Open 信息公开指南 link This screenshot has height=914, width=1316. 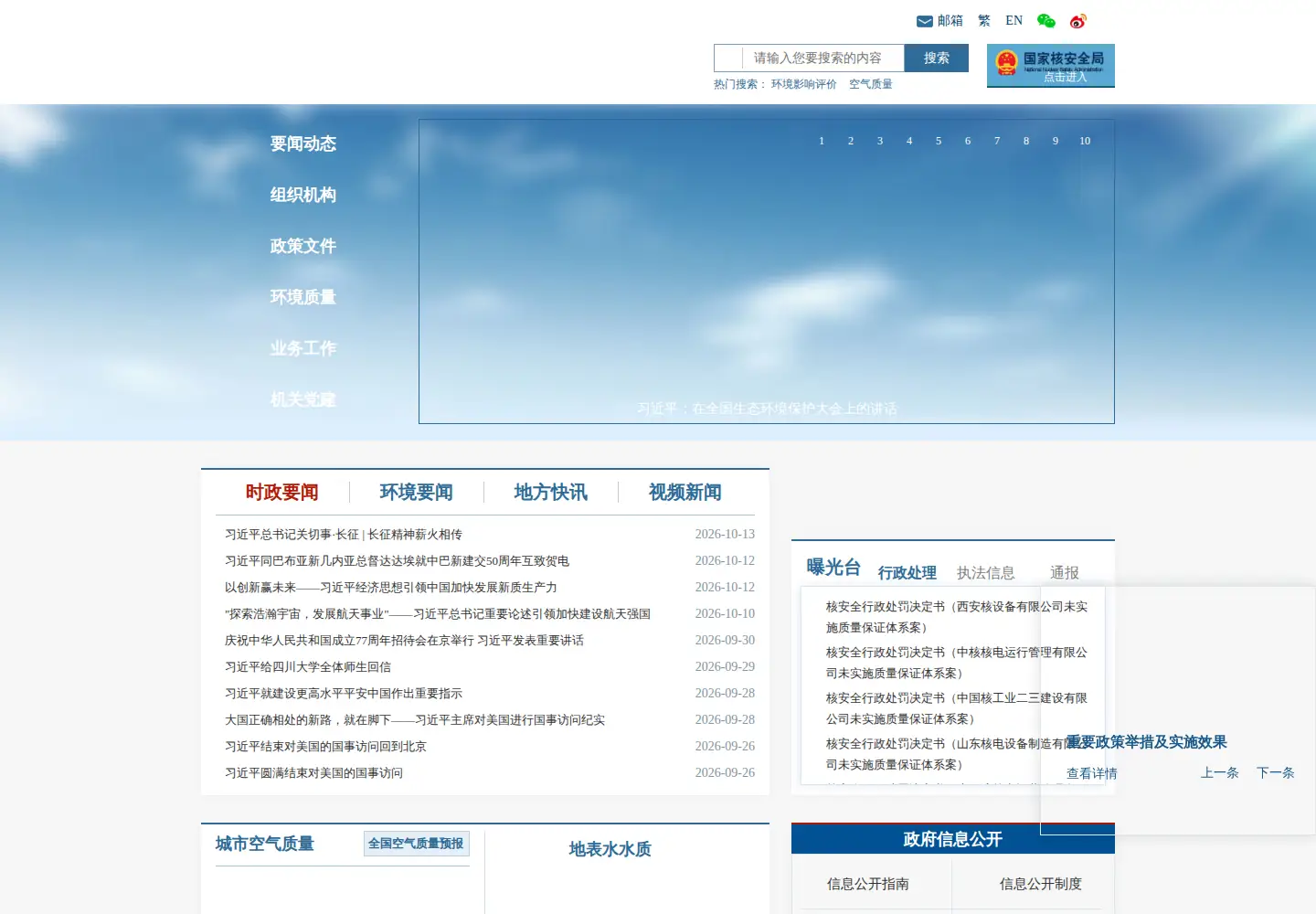coord(868,884)
